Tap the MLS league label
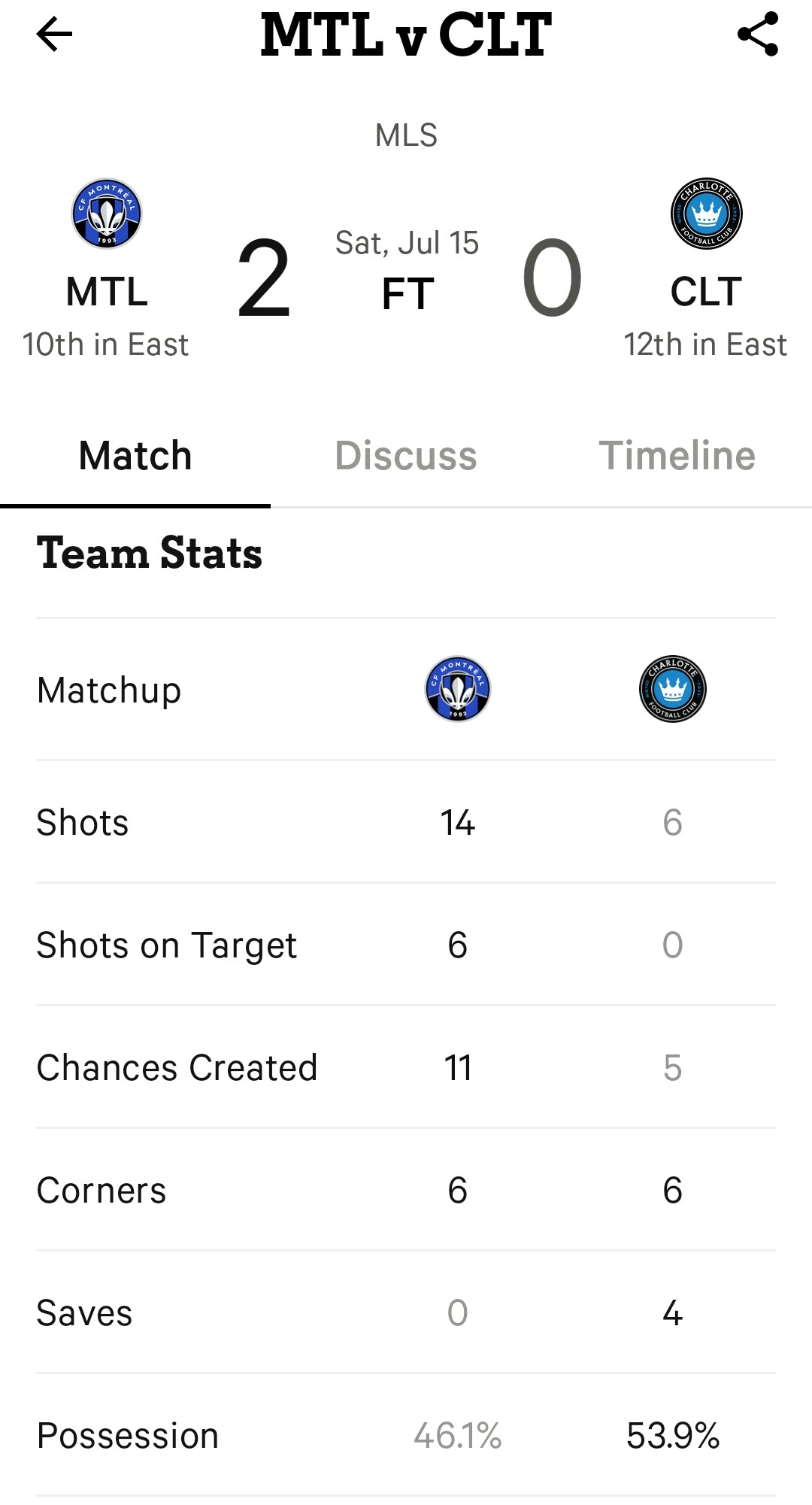Screen dimensions: 812x1505 click(x=406, y=135)
